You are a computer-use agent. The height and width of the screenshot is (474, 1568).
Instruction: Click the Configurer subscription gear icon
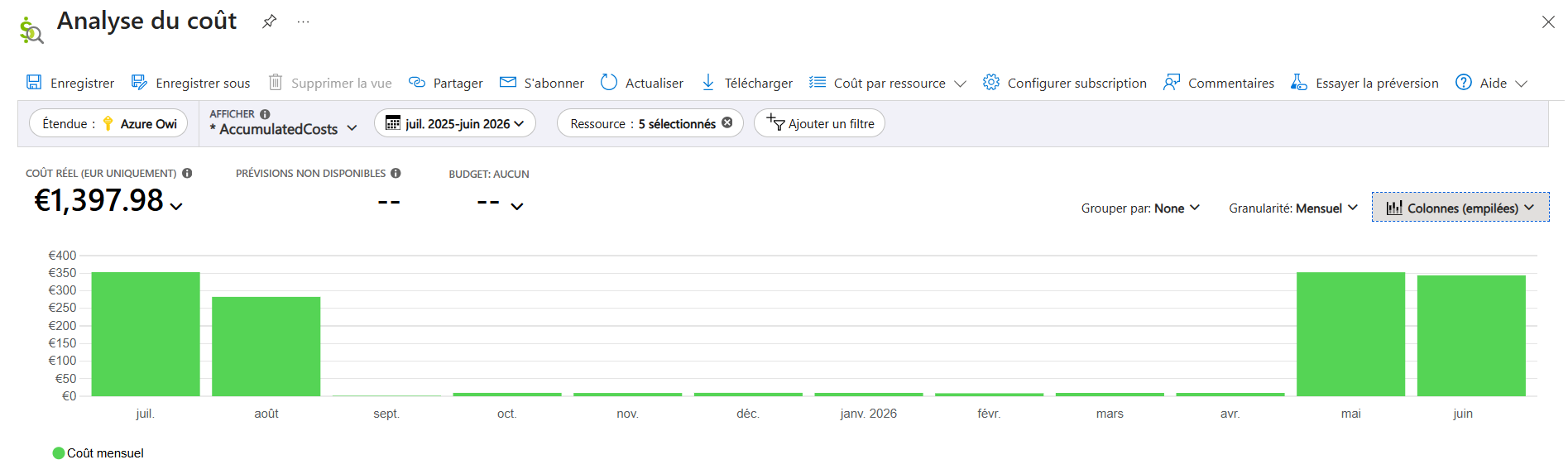coord(991,82)
